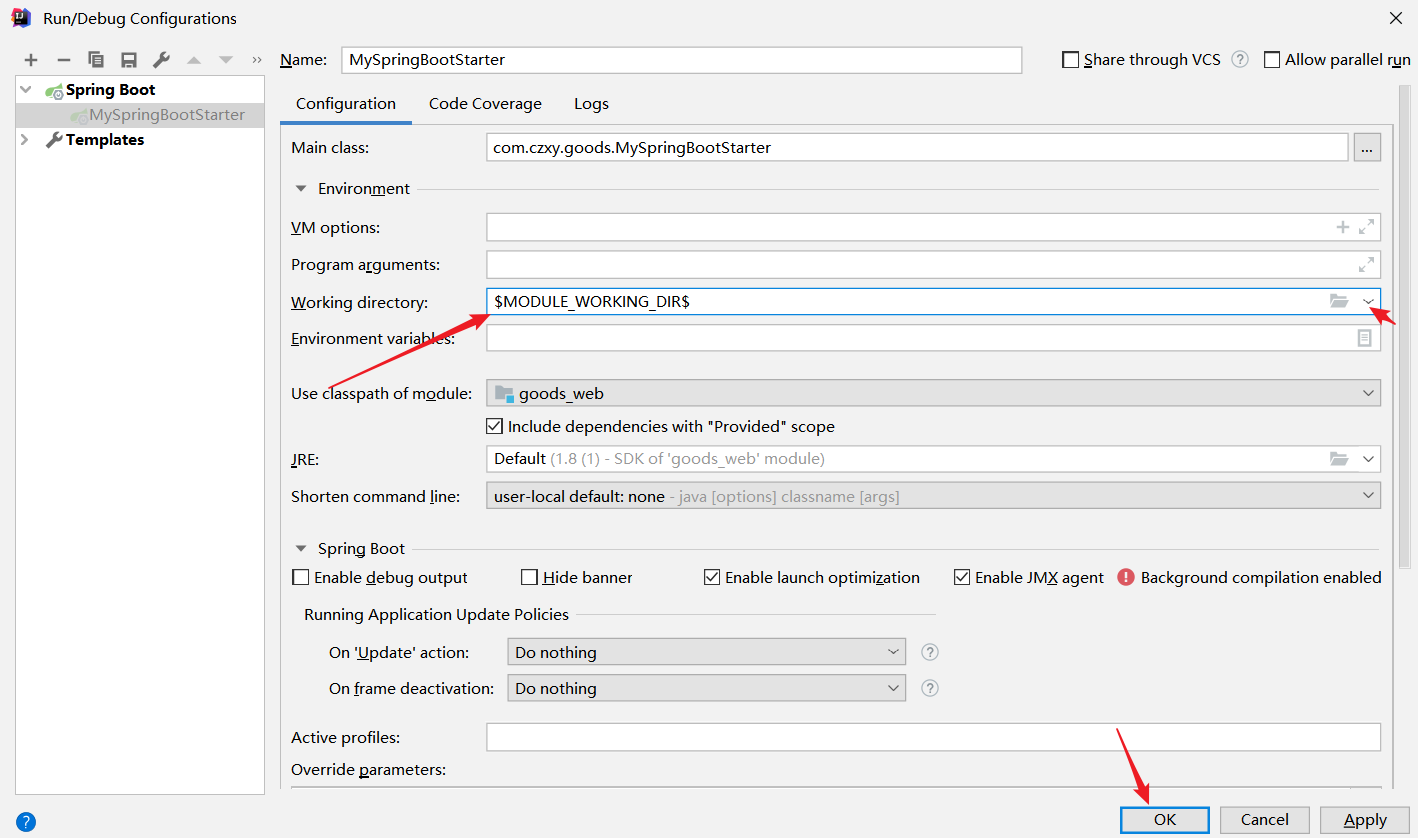Click the IntelliJ logo in title bar
Image resolution: width=1418 pixels, height=838 pixels.
pyautogui.click(x=21, y=18)
